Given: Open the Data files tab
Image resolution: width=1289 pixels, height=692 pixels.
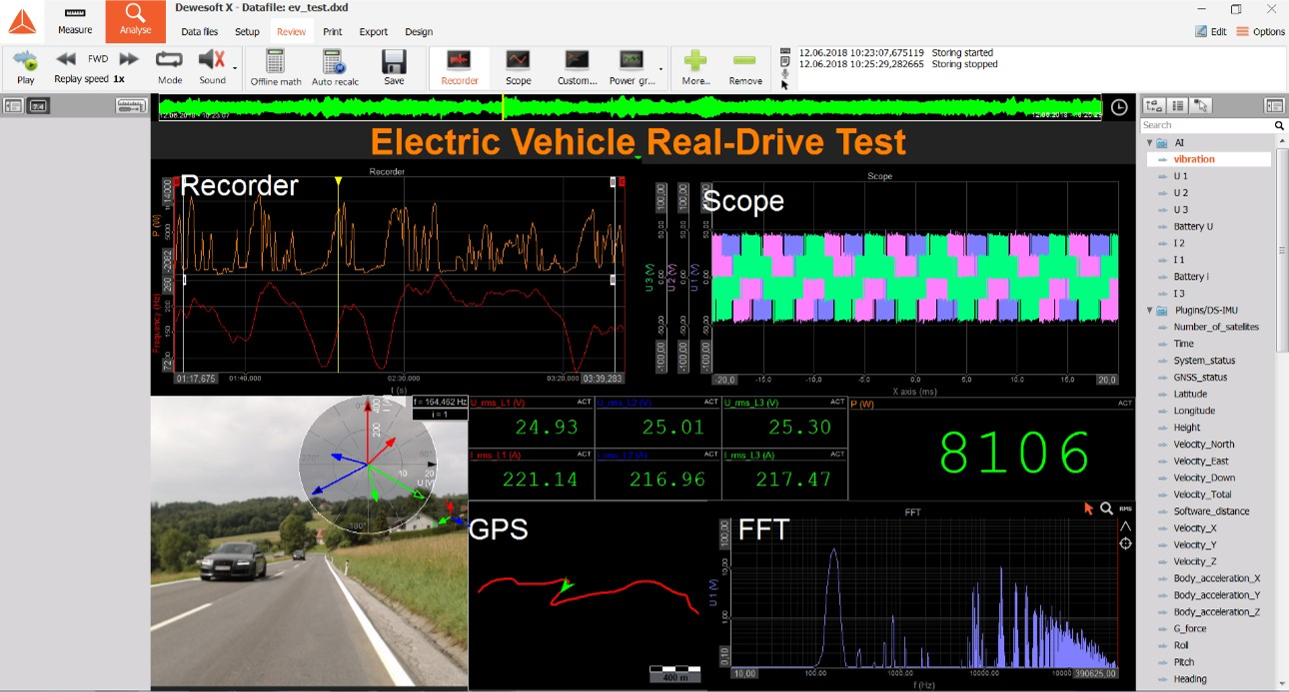Looking at the screenshot, I should (x=200, y=32).
